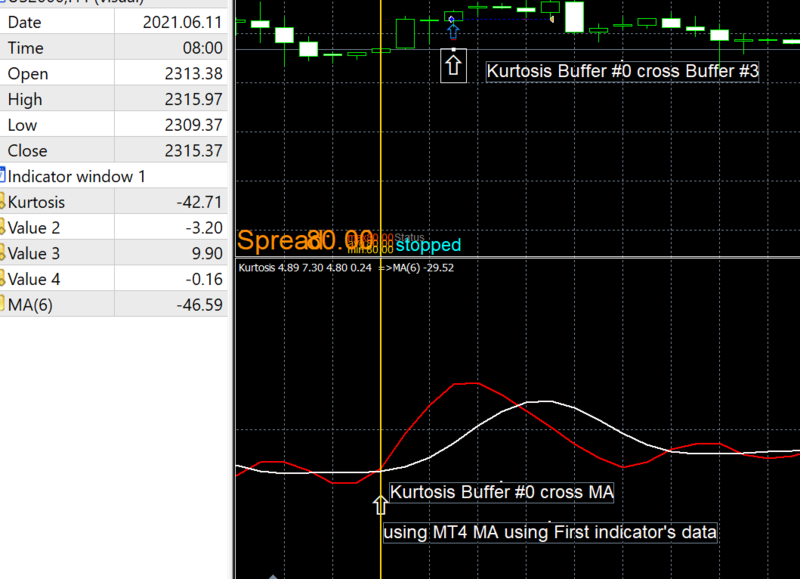Select the Open price 2313.38
Screen dimensions: 800x579
pos(193,74)
